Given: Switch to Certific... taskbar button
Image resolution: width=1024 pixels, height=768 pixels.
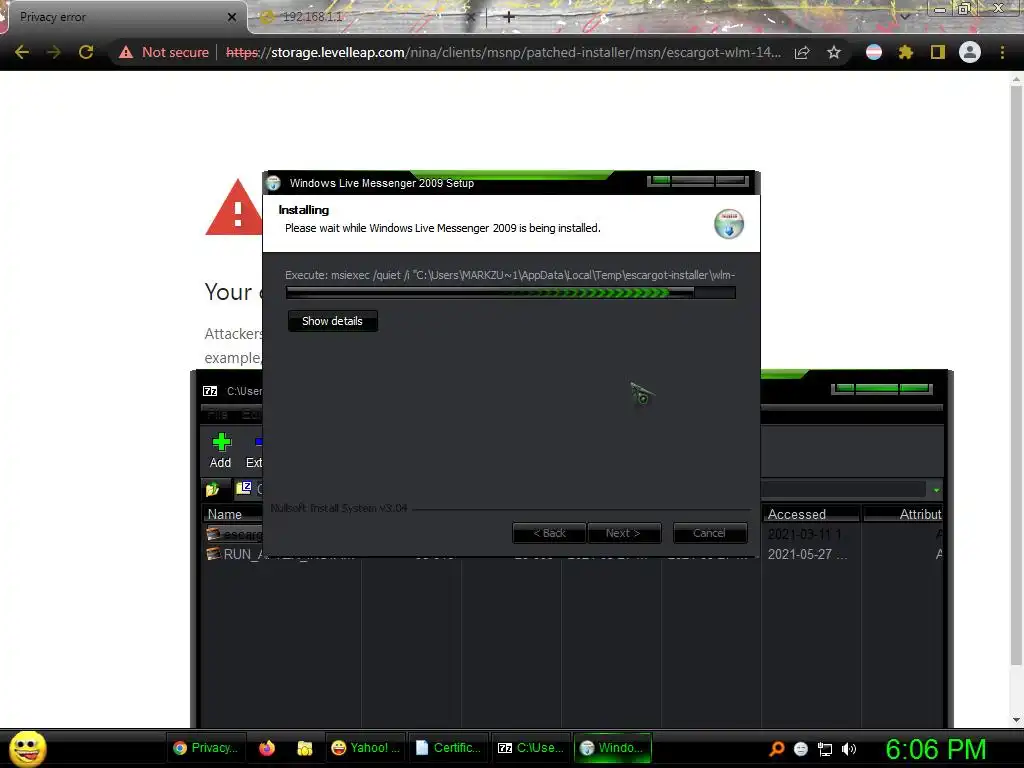Looking at the screenshot, I should coord(449,748).
